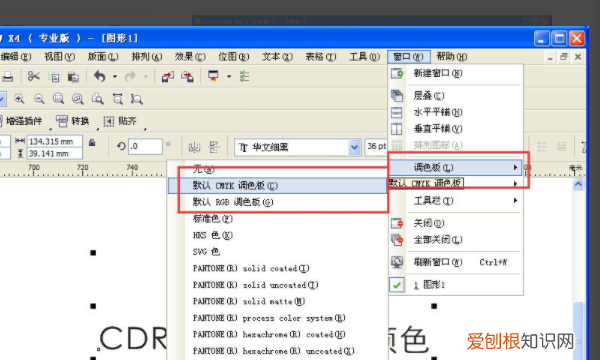Viewport: 600px width, 360px height.
Task: Click the Zoom to page icon
Action: tap(98, 99)
